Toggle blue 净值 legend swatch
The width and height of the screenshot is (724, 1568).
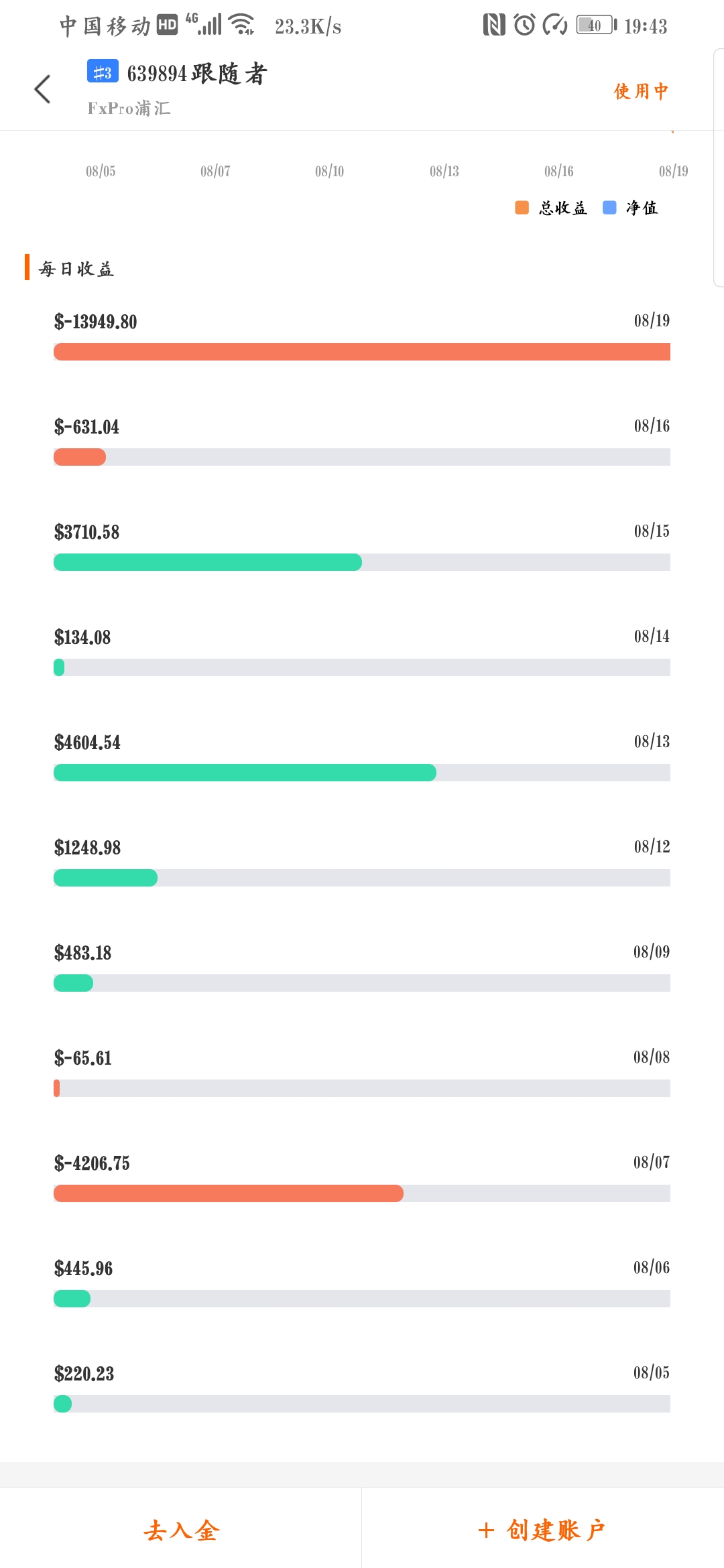609,208
